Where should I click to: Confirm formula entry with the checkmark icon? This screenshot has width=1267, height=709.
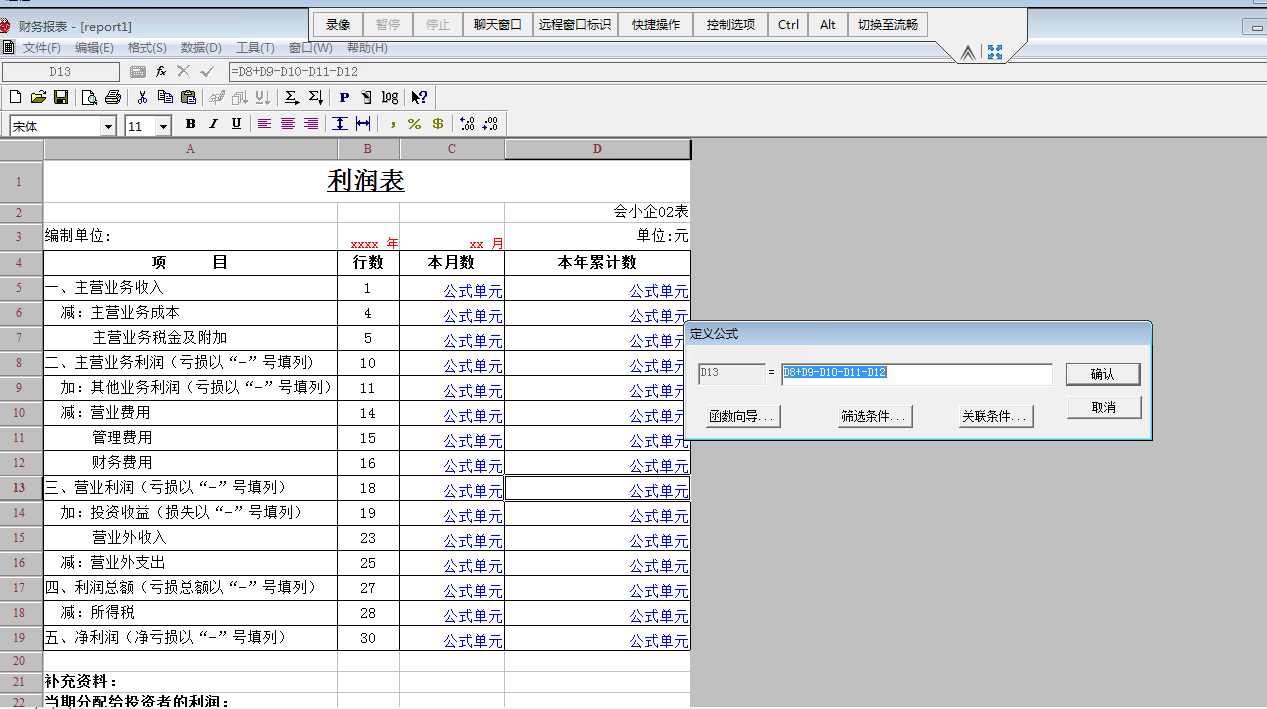click(207, 71)
